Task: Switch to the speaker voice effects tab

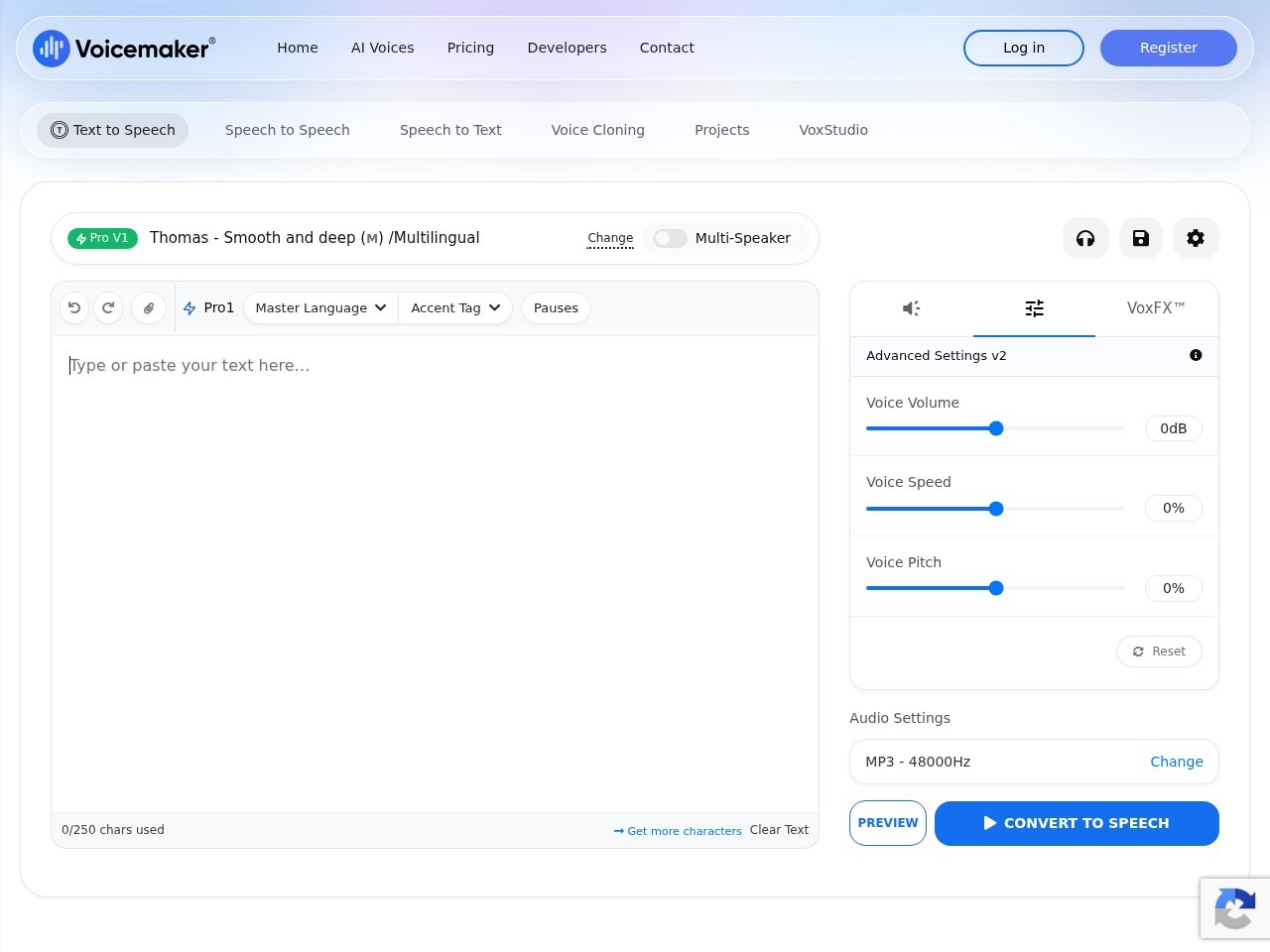Action: [912, 308]
